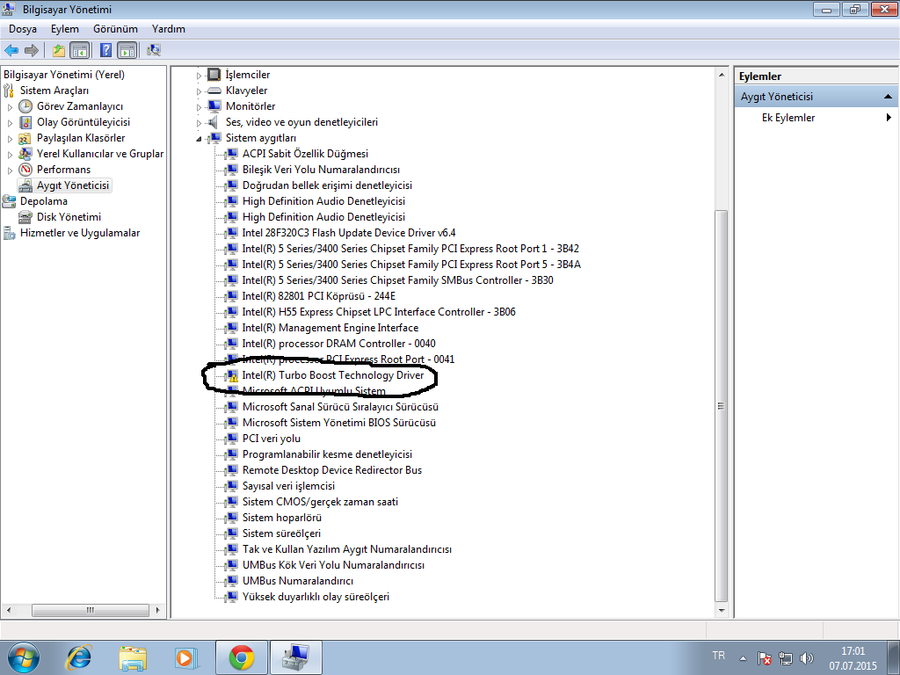The width and height of the screenshot is (900, 675).
Task: Click the Forward arrow toolbar icon
Action: click(32, 51)
